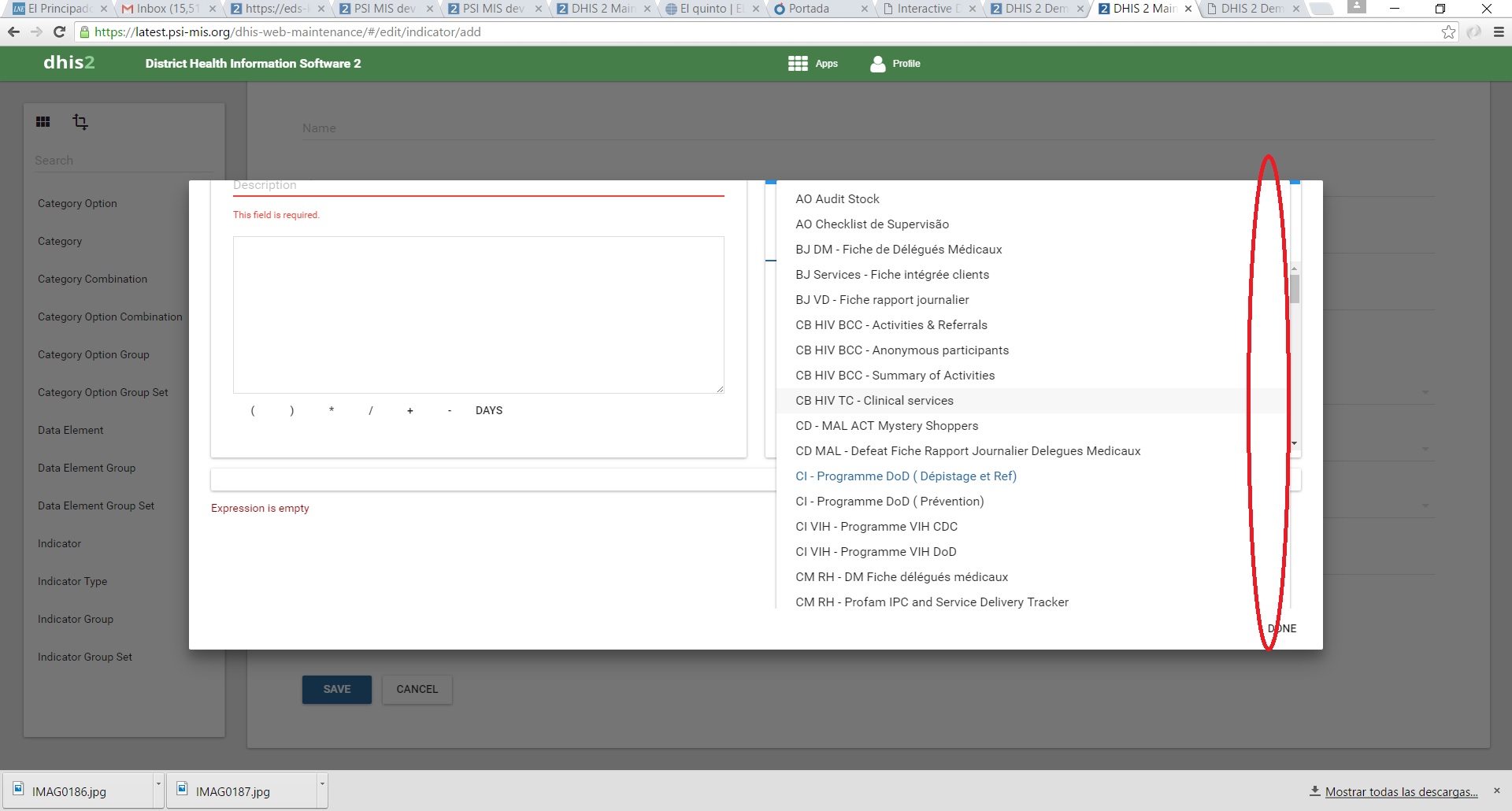Image resolution: width=1512 pixels, height=811 pixels.
Task: Expand options for IMAG0186.jpg download
Action: coord(158,784)
